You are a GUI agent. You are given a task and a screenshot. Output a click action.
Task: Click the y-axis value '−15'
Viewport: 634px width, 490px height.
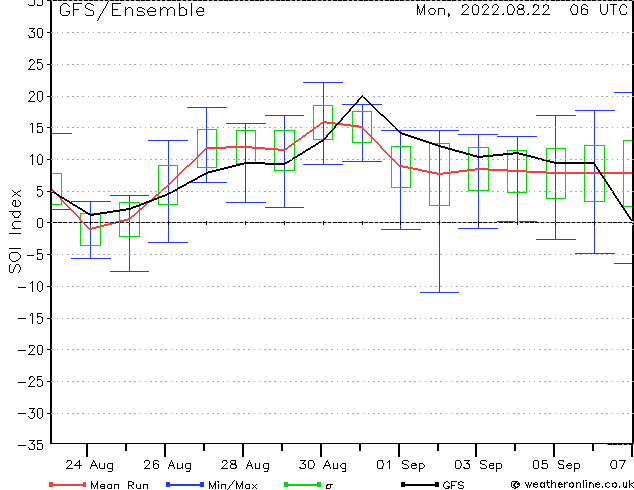click(x=30, y=319)
